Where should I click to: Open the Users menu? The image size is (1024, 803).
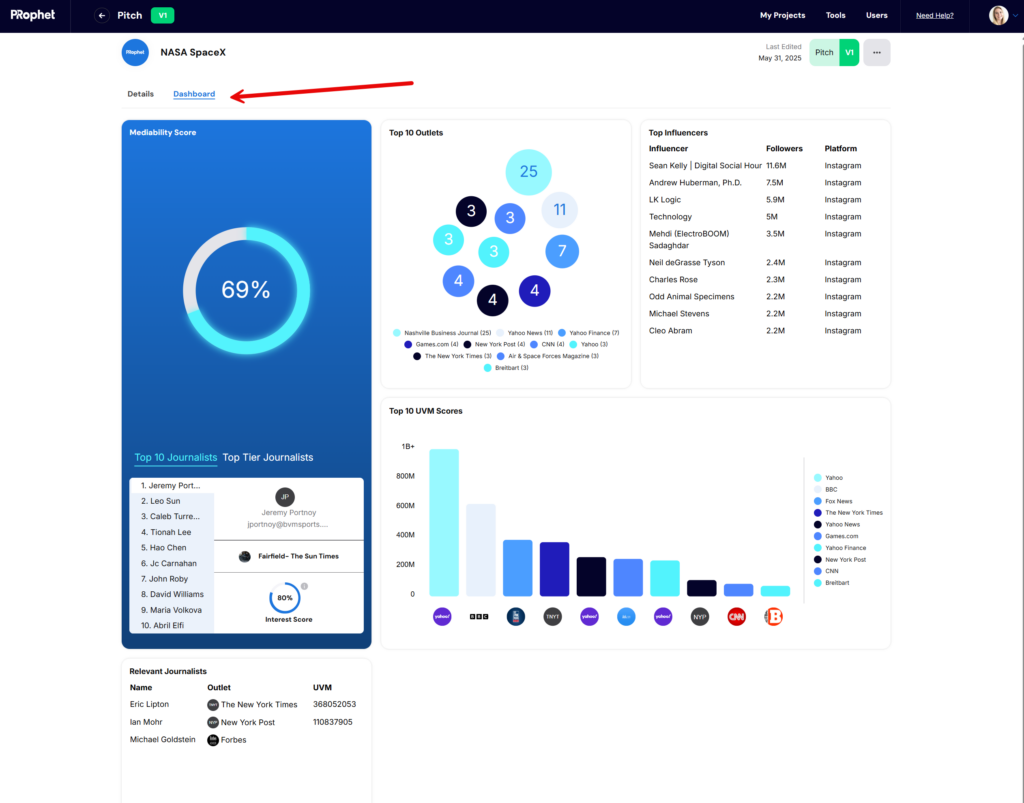[x=876, y=16]
